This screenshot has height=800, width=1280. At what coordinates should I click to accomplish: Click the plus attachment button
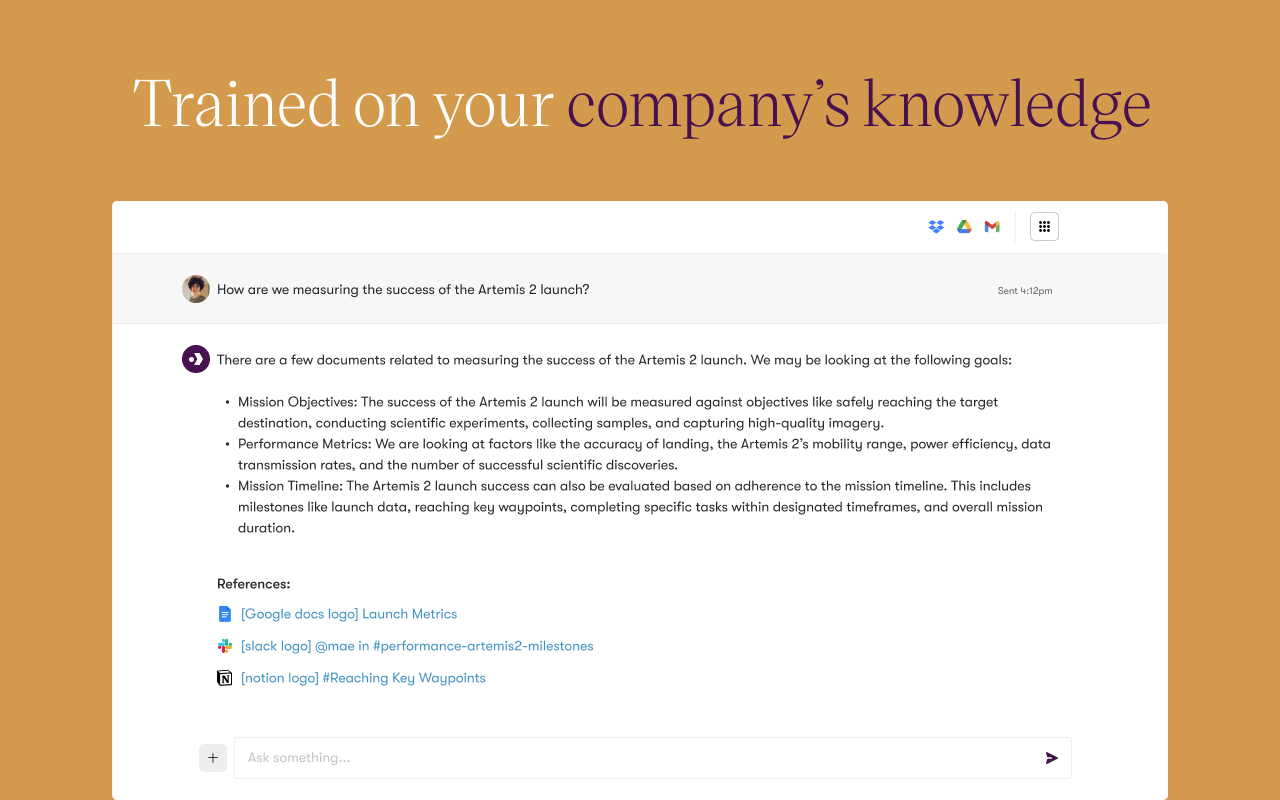click(x=212, y=758)
